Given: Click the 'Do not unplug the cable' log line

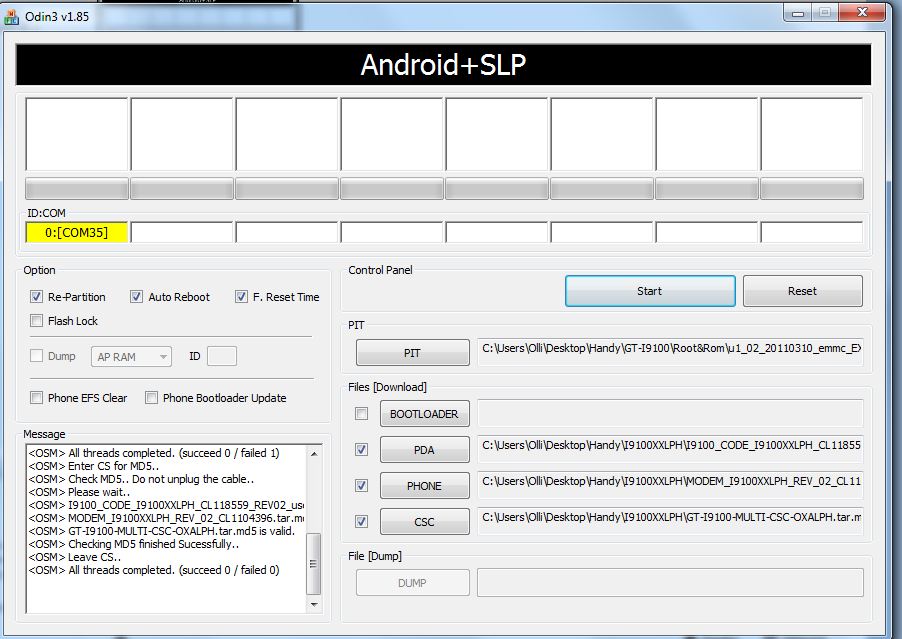Looking at the screenshot, I should tap(142, 479).
